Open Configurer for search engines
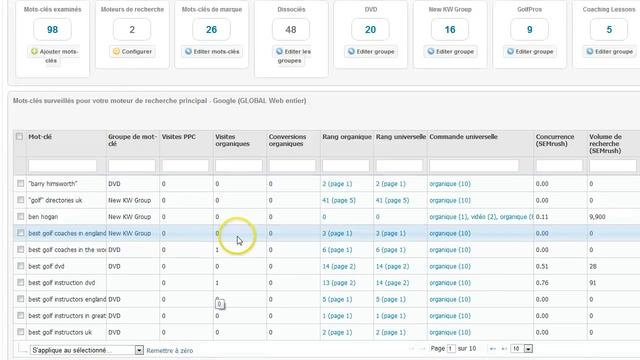This screenshot has width=640, height=360. click(x=132, y=51)
